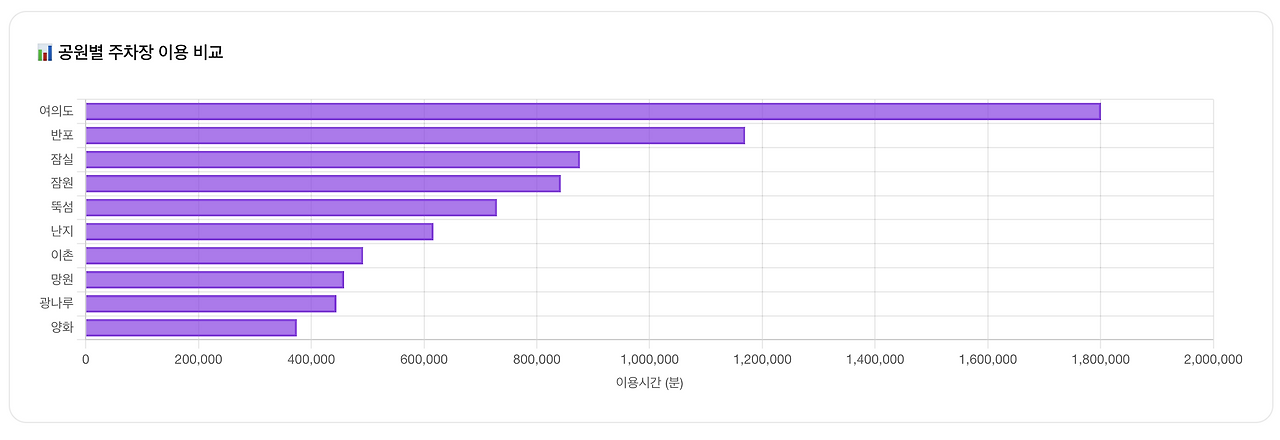Screen dimensions: 1280x440
Task: Click the 400,000 x-axis tick label
Action: click(311, 358)
